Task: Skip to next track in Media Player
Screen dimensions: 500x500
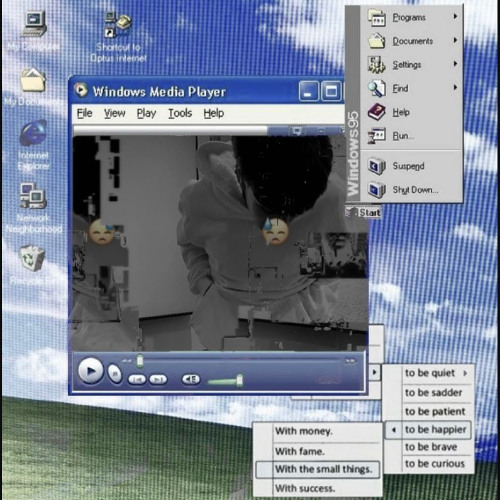Action: [x=158, y=379]
